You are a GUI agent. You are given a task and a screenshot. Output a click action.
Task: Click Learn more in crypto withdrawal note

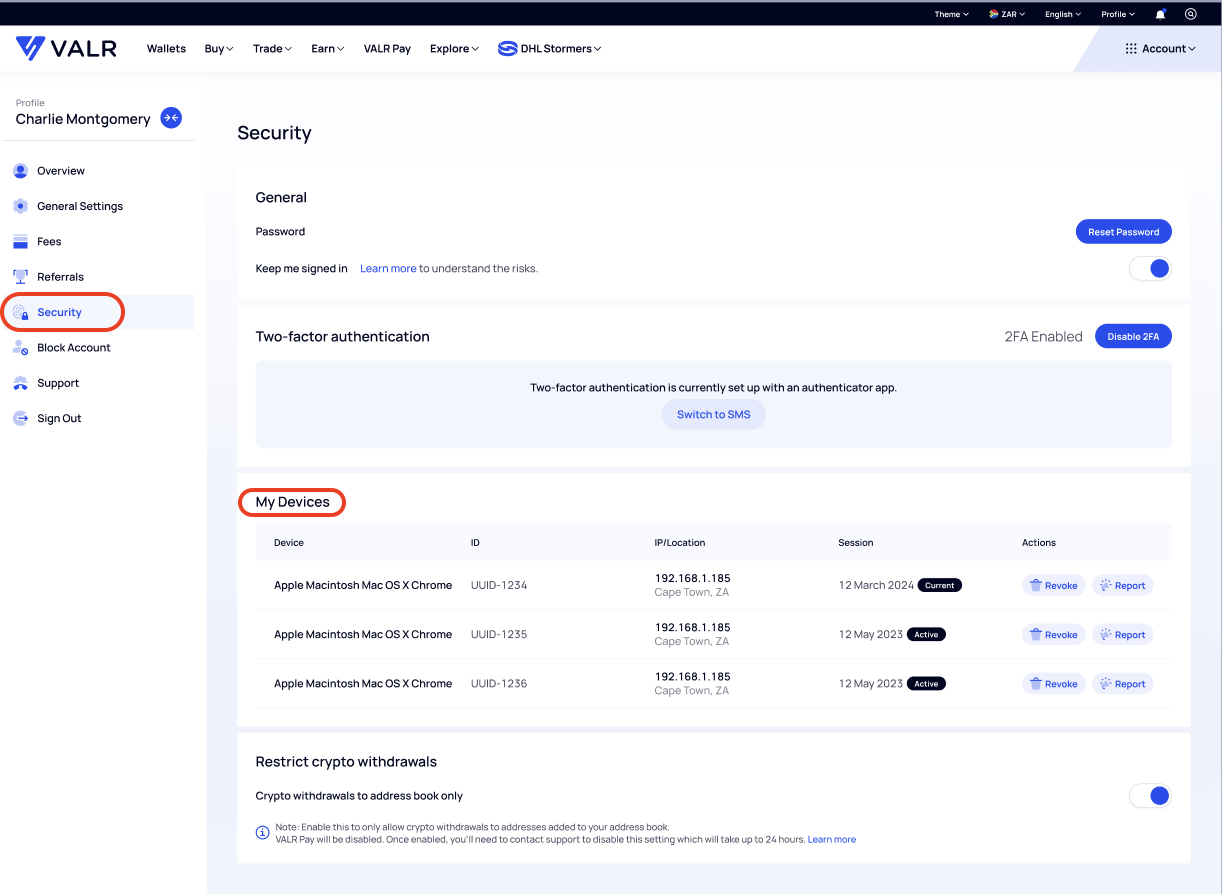[x=832, y=840]
